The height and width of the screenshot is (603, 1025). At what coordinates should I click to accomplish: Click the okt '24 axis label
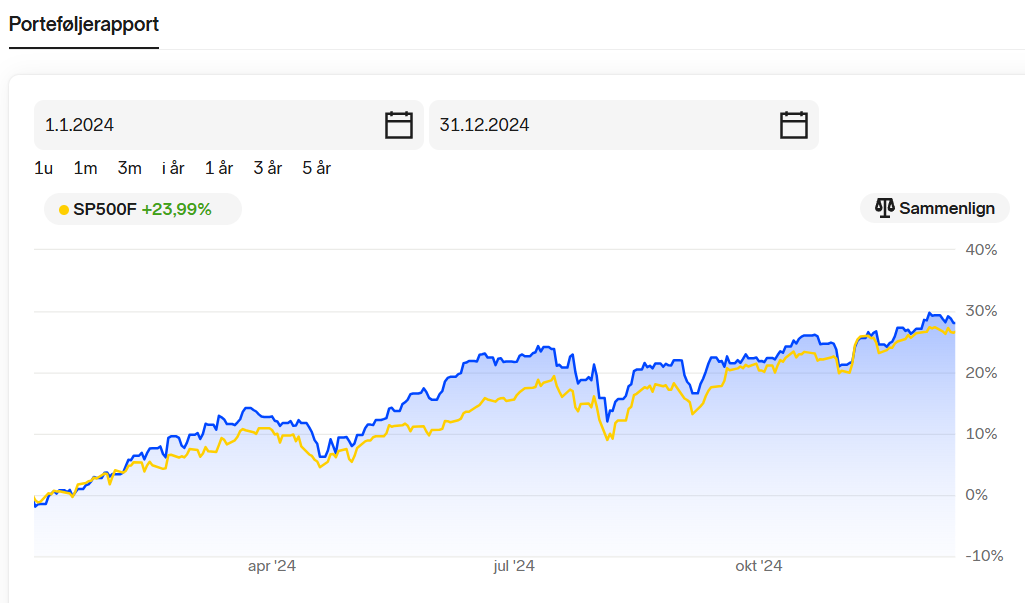759,566
